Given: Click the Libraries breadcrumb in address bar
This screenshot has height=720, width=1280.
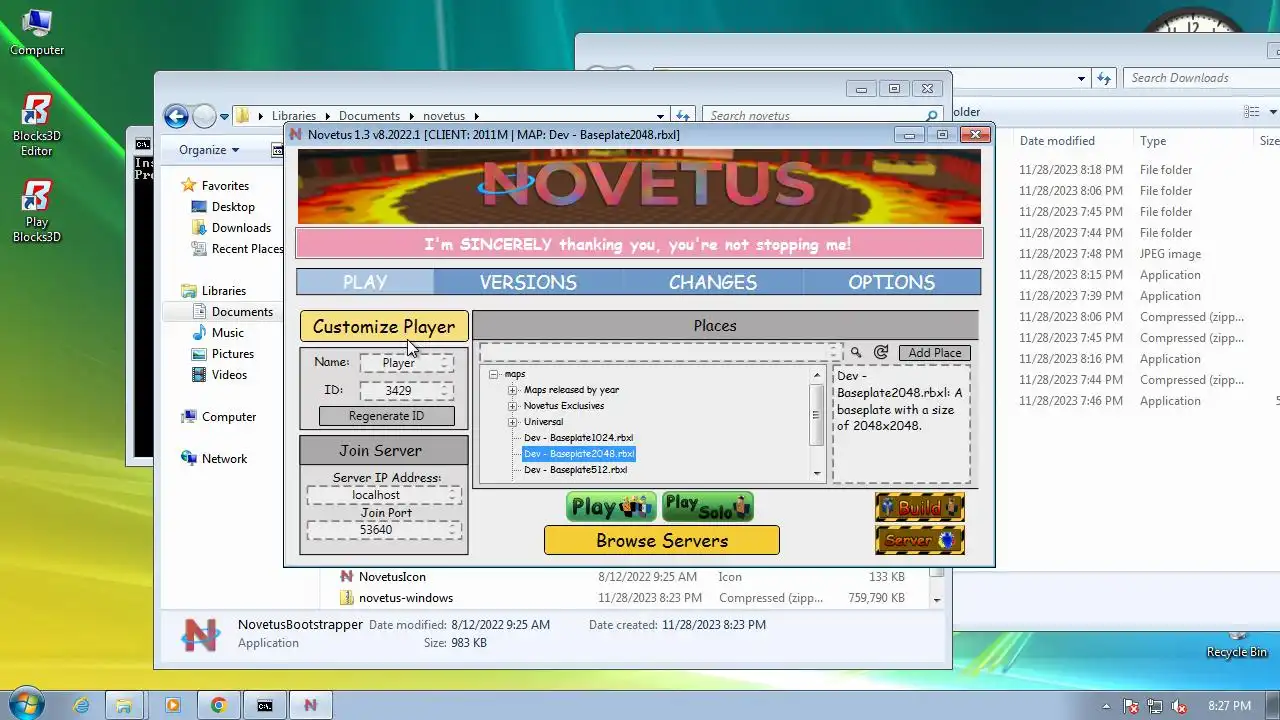Looking at the screenshot, I should (x=293, y=116).
